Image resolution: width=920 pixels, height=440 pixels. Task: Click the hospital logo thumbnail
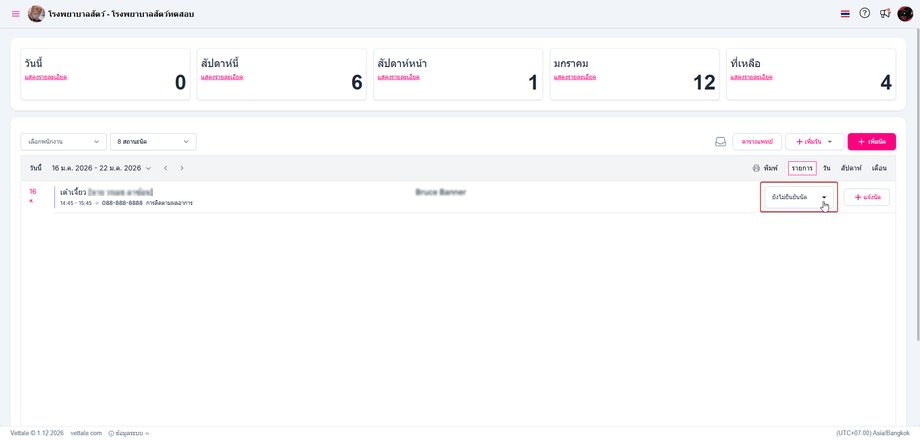(x=36, y=13)
